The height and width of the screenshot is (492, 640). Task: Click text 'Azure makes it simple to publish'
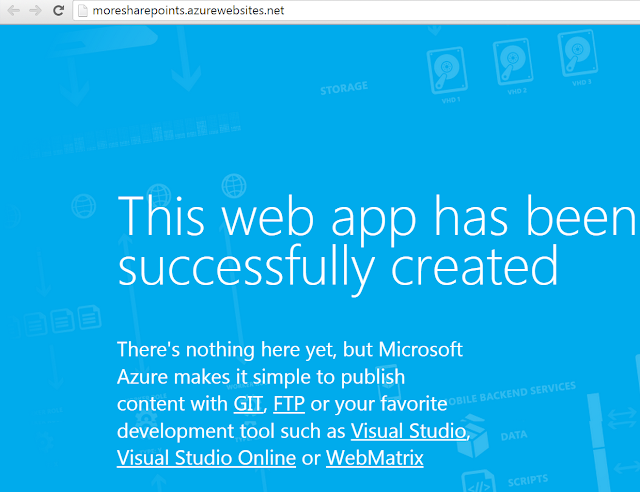tap(261, 377)
